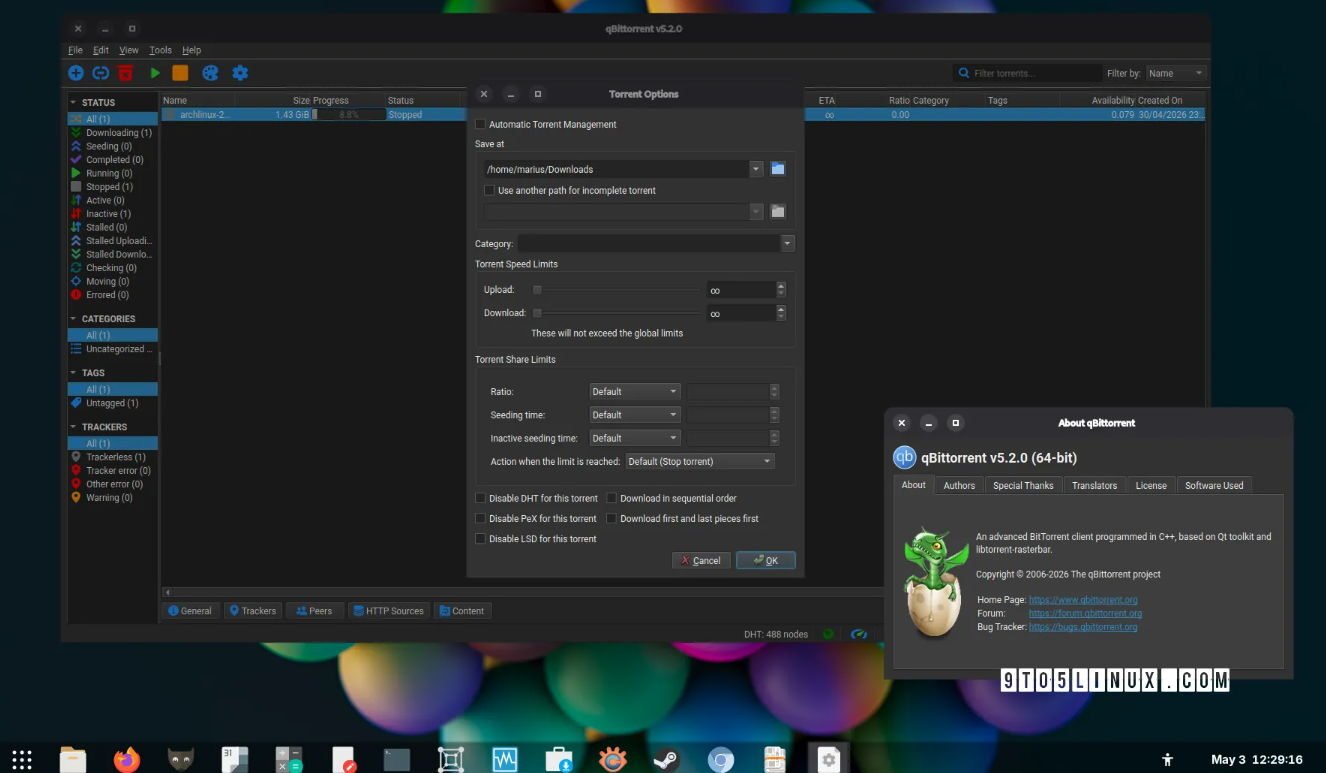Select Tracker error (0) filter
This screenshot has width=1326, height=773.
point(112,471)
